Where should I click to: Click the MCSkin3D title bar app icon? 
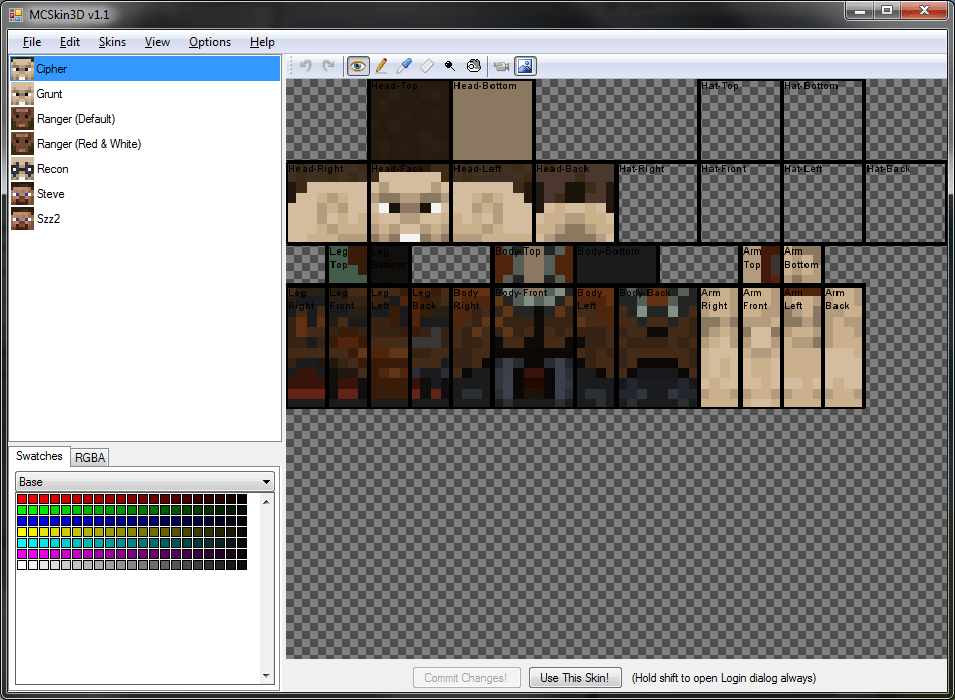pyautogui.click(x=16, y=14)
